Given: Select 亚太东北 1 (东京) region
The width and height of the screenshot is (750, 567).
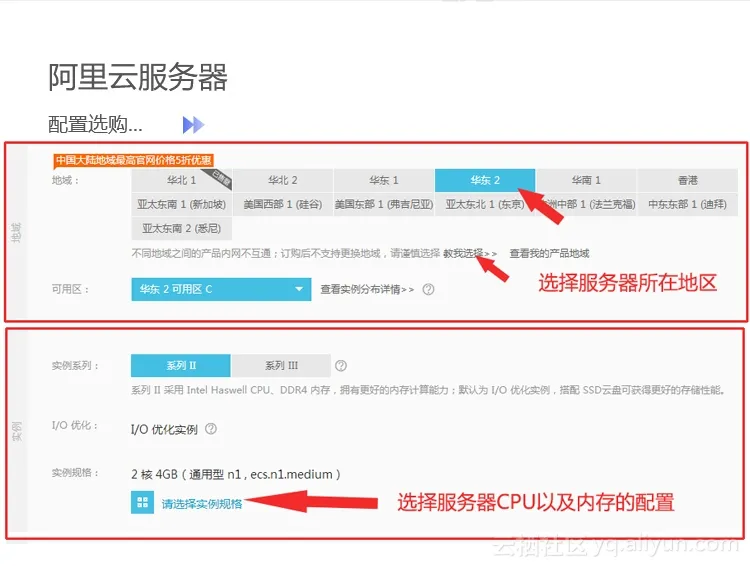Looking at the screenshot, I should [x=485, y=204].
